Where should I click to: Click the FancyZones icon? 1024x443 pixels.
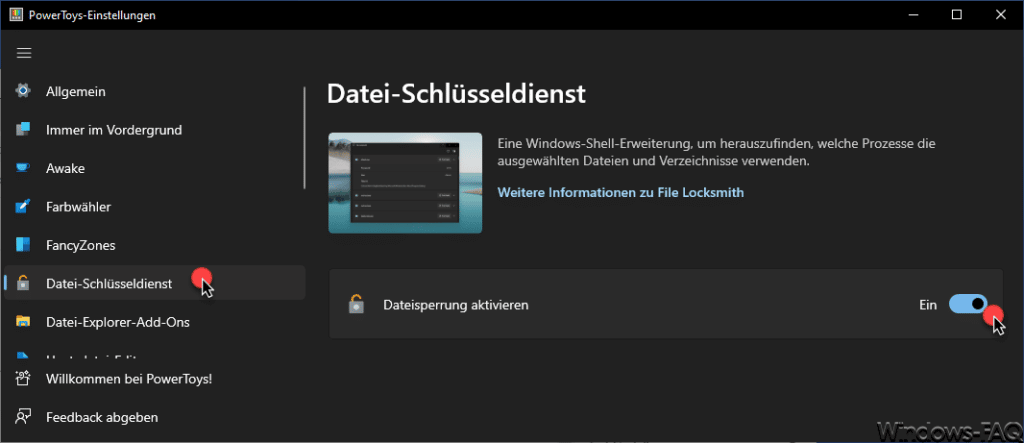[x=24, y=246]
